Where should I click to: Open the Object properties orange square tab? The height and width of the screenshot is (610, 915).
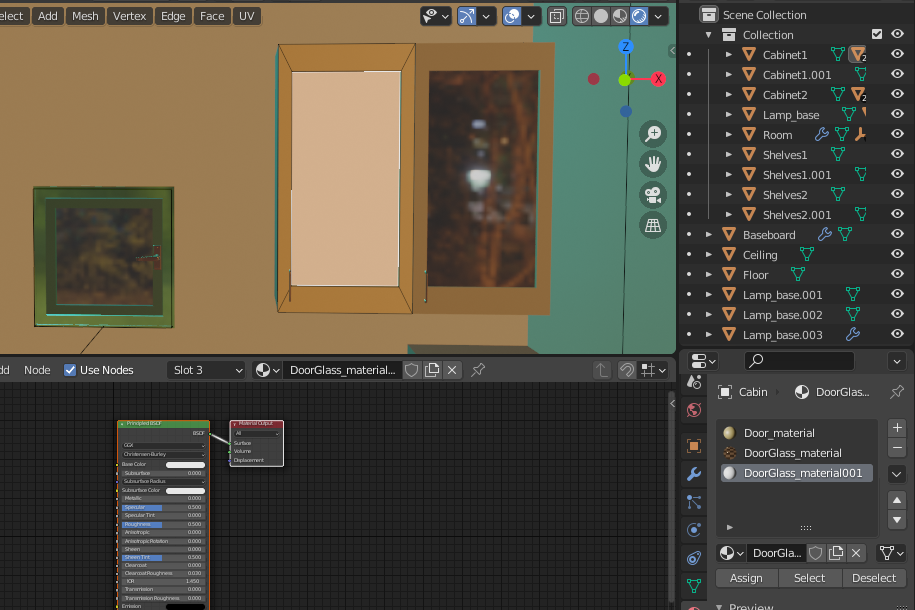pyautogui.click(x=694, y=446)
